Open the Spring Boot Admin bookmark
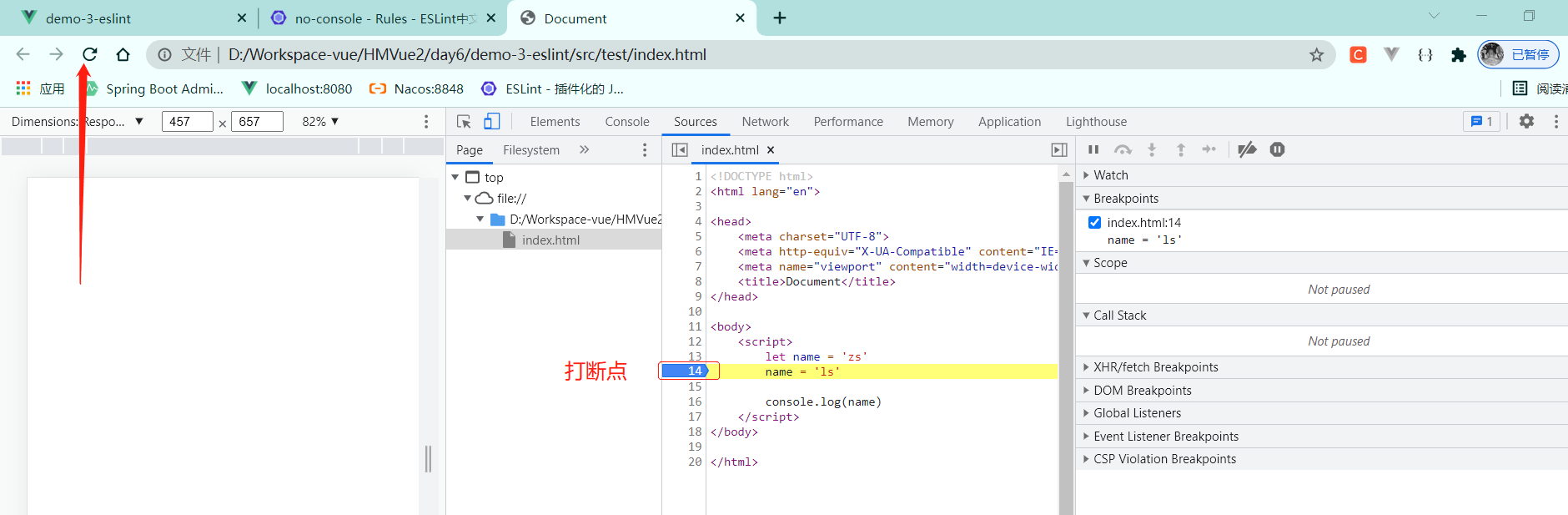Viewport: 1568px width, 515px height. 153,88
